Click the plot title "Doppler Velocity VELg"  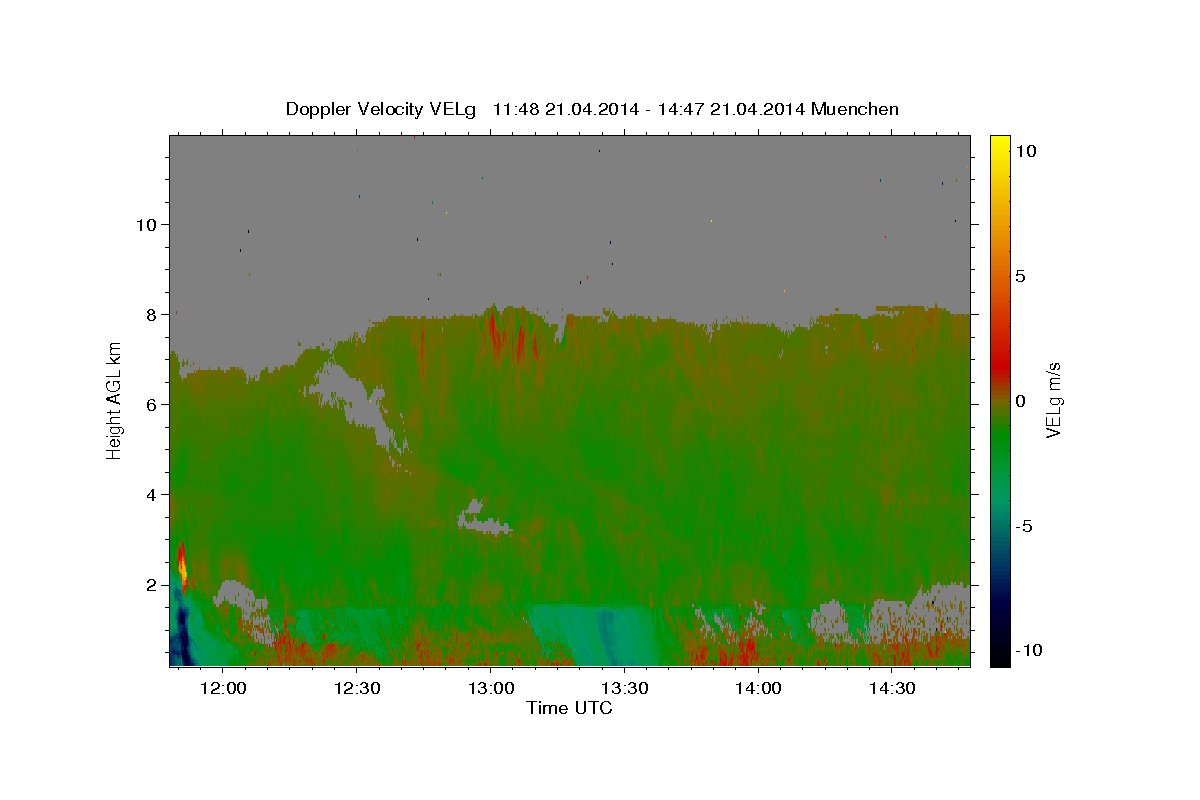383,109
